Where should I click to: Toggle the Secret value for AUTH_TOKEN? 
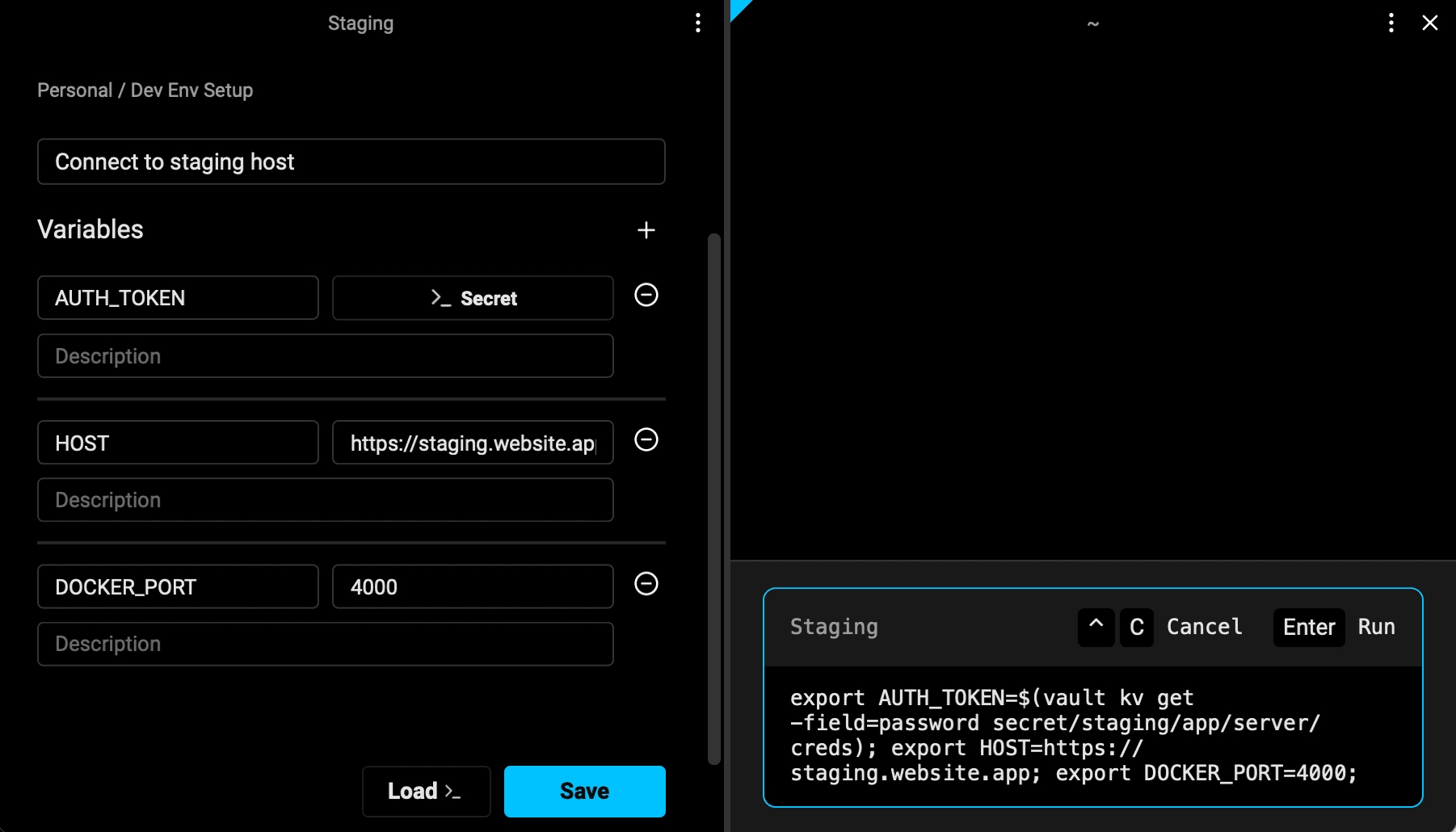tap(473, 298)
